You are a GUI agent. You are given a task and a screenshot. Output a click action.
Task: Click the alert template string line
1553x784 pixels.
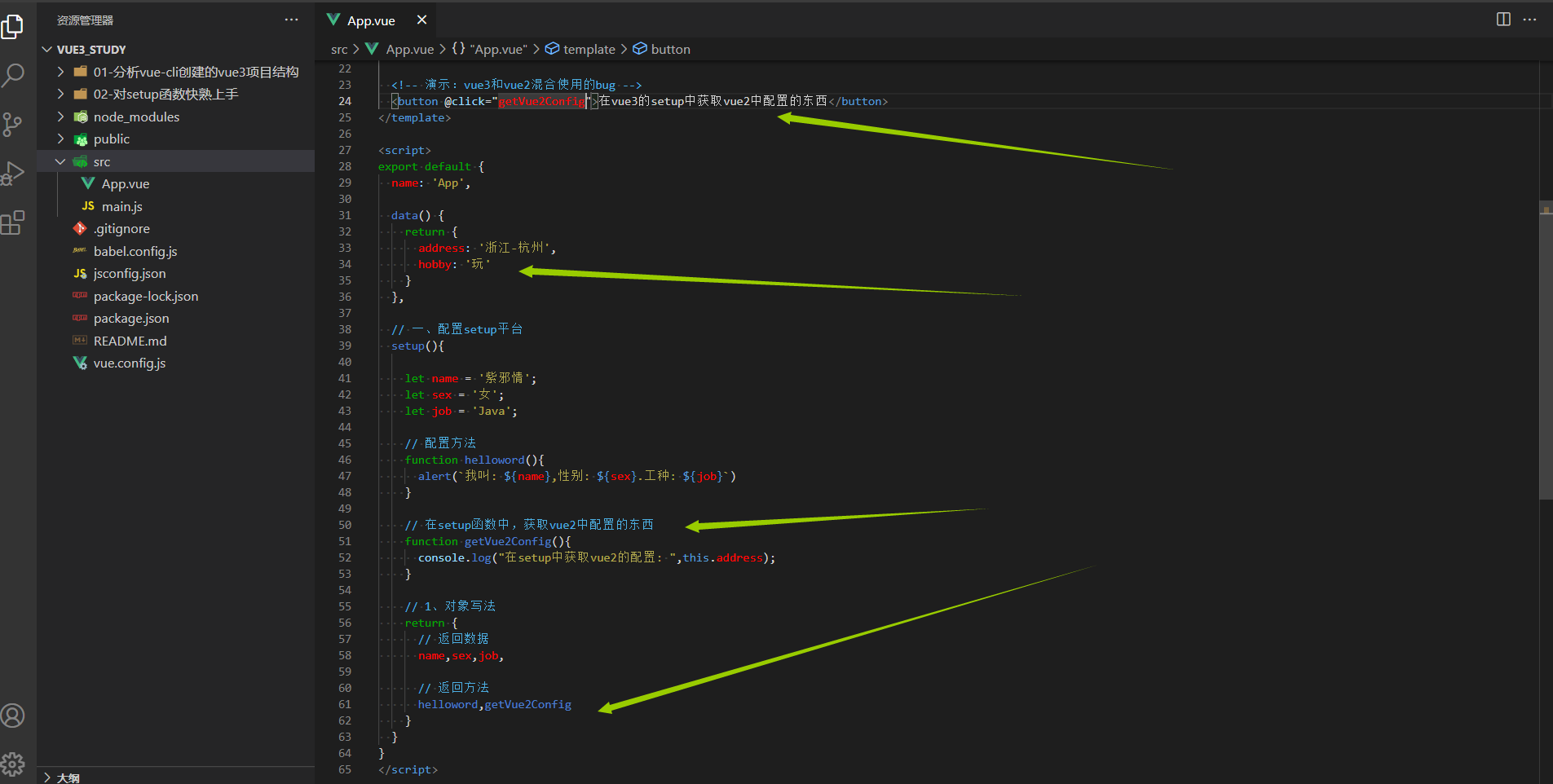click(577, 476)
